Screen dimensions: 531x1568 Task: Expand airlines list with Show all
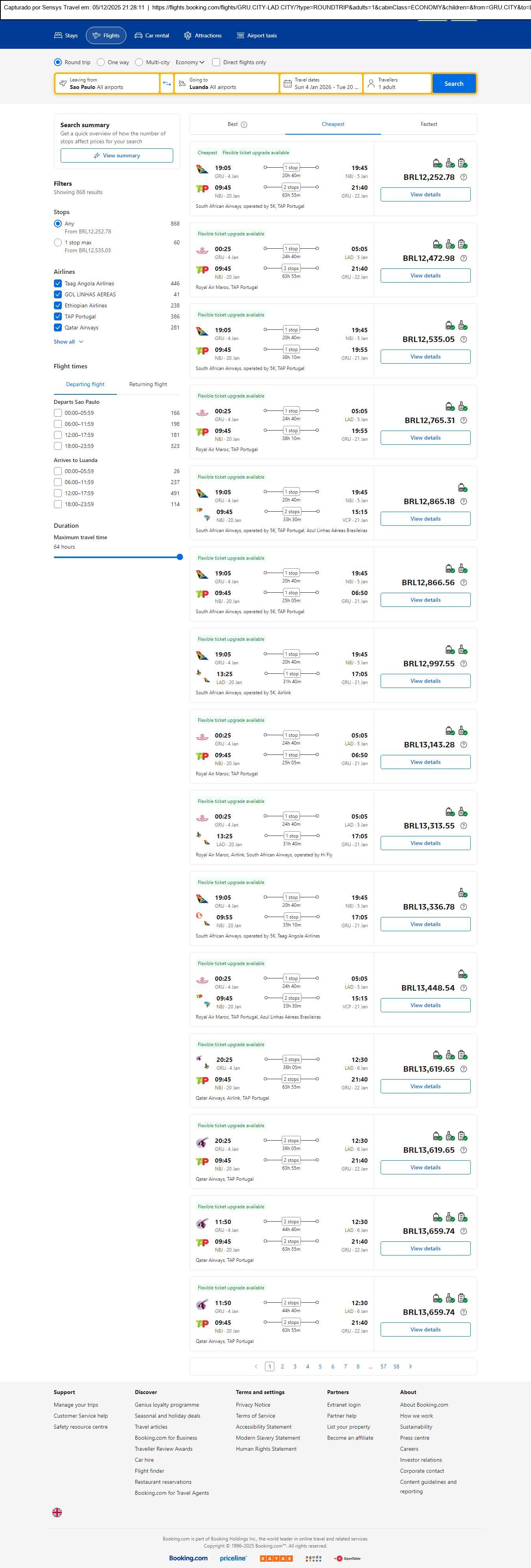(x=68, y=342)
